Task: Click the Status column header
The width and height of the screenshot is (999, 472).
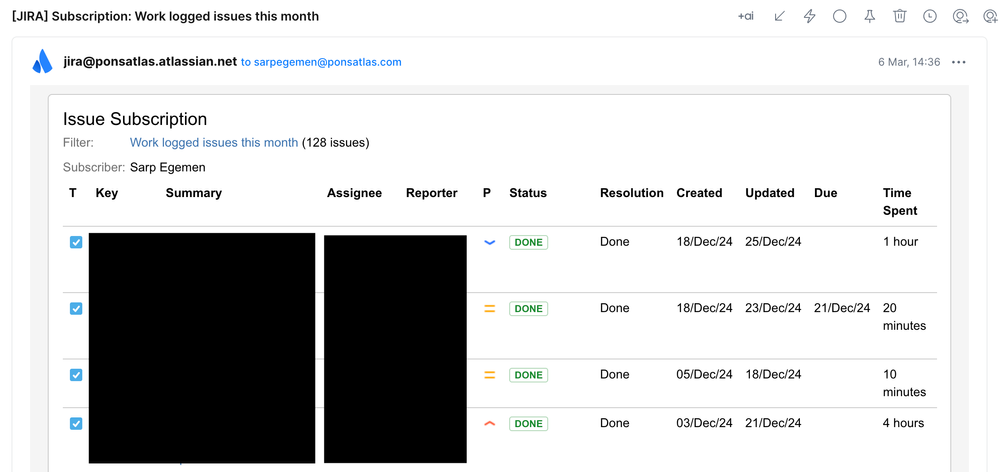Action: point(528,193)
